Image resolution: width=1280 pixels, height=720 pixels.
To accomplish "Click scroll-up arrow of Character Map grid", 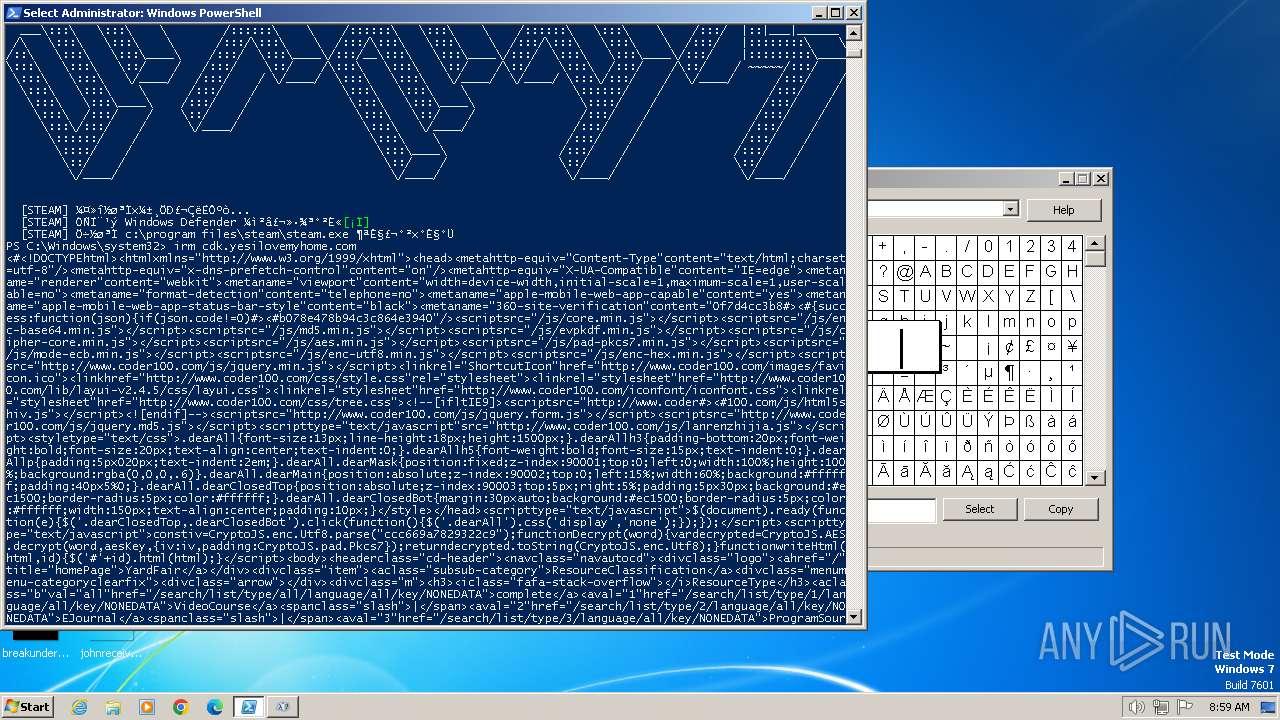I will (x=1095, y=244).
